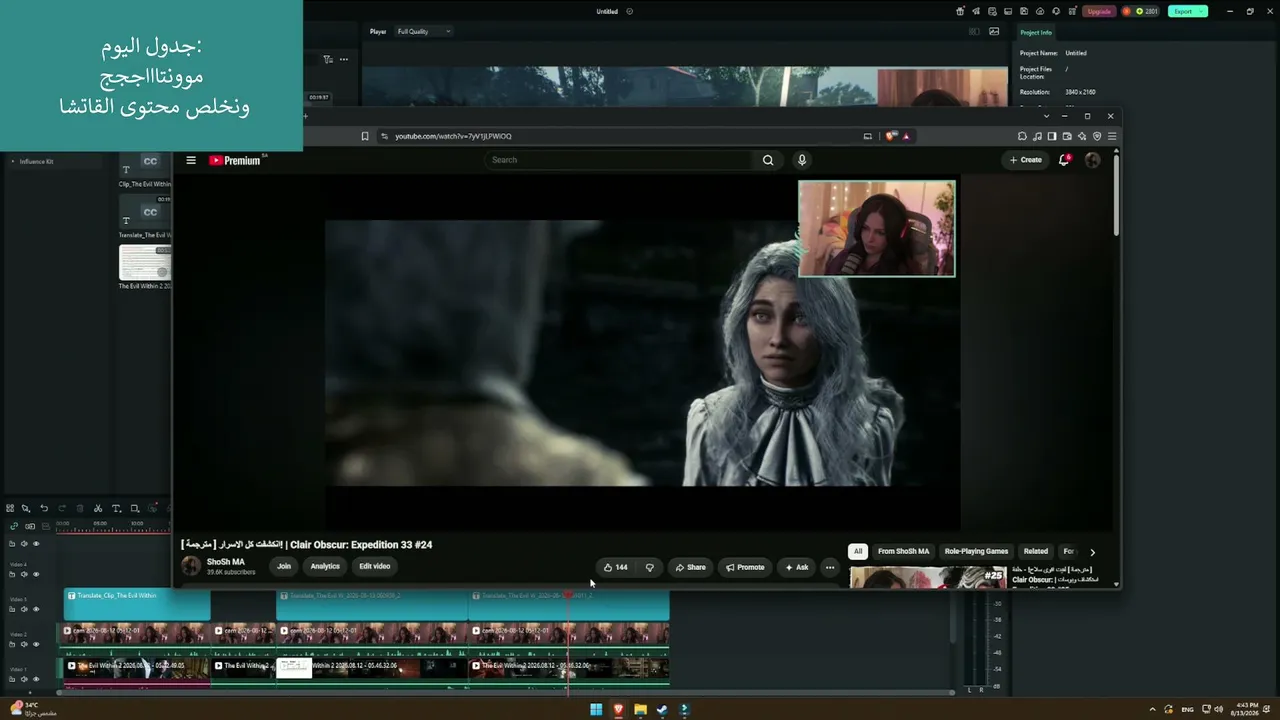1280x720 pixels.
Task: Click the YouTube search input field
Action: click(x=620, y=160)
